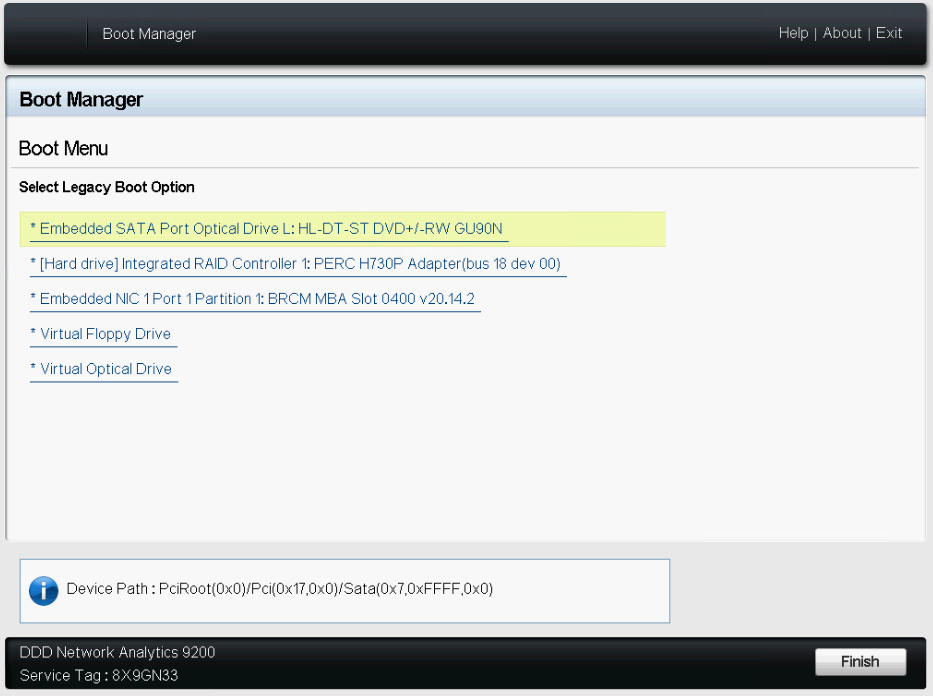
Task: Click the Boot Manager title in top bar
Action: [149, 34]
